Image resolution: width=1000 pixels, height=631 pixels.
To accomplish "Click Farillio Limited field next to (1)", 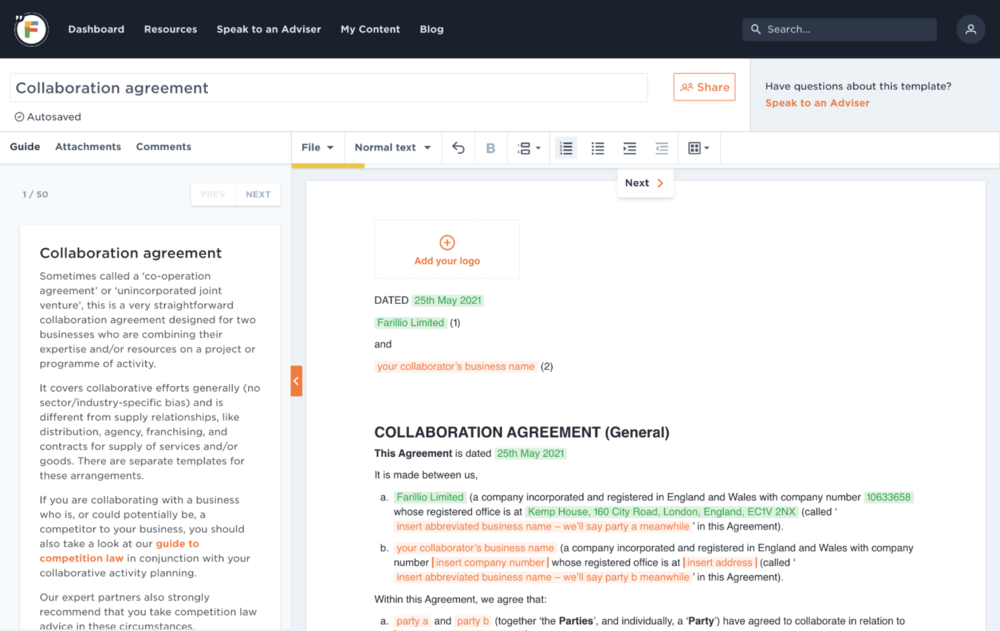I will point(410,323).
